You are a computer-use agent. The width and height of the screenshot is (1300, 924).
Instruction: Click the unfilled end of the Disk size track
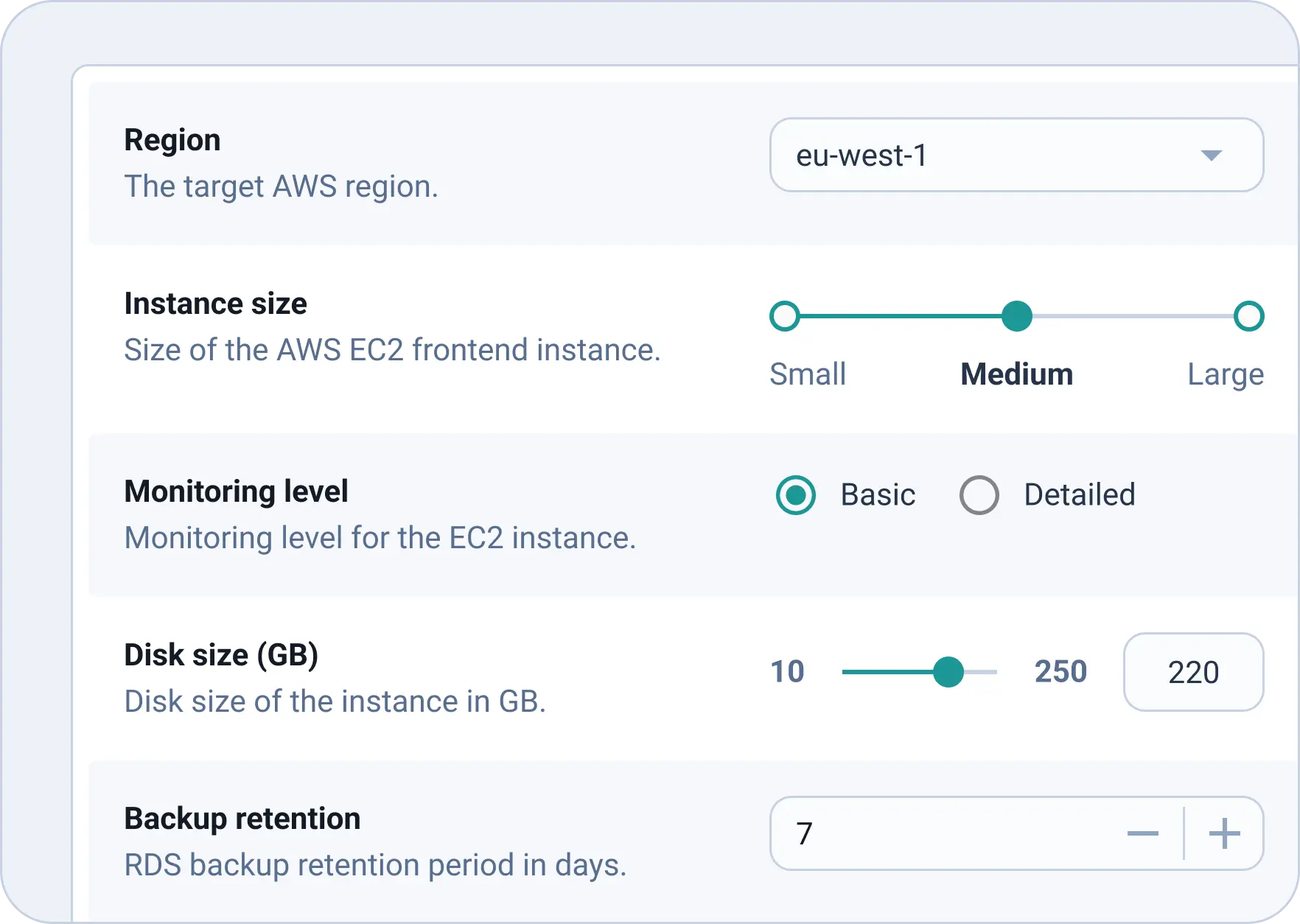click(x=984, y=672)
